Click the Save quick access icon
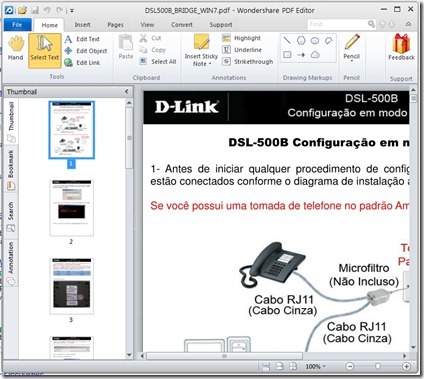The height and width of the screenshot is (379, 424). tap(35, 10)
